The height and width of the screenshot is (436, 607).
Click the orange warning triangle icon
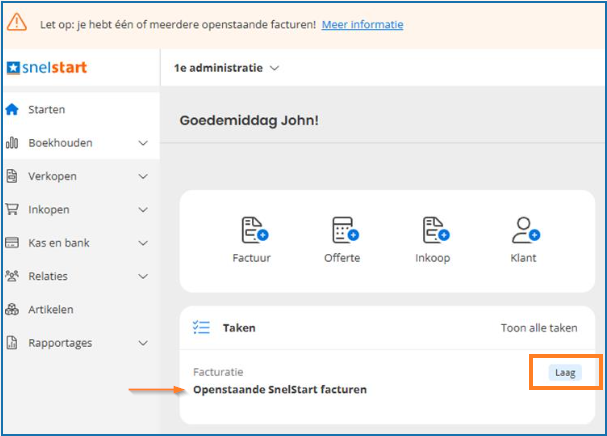tap(18, 24)
